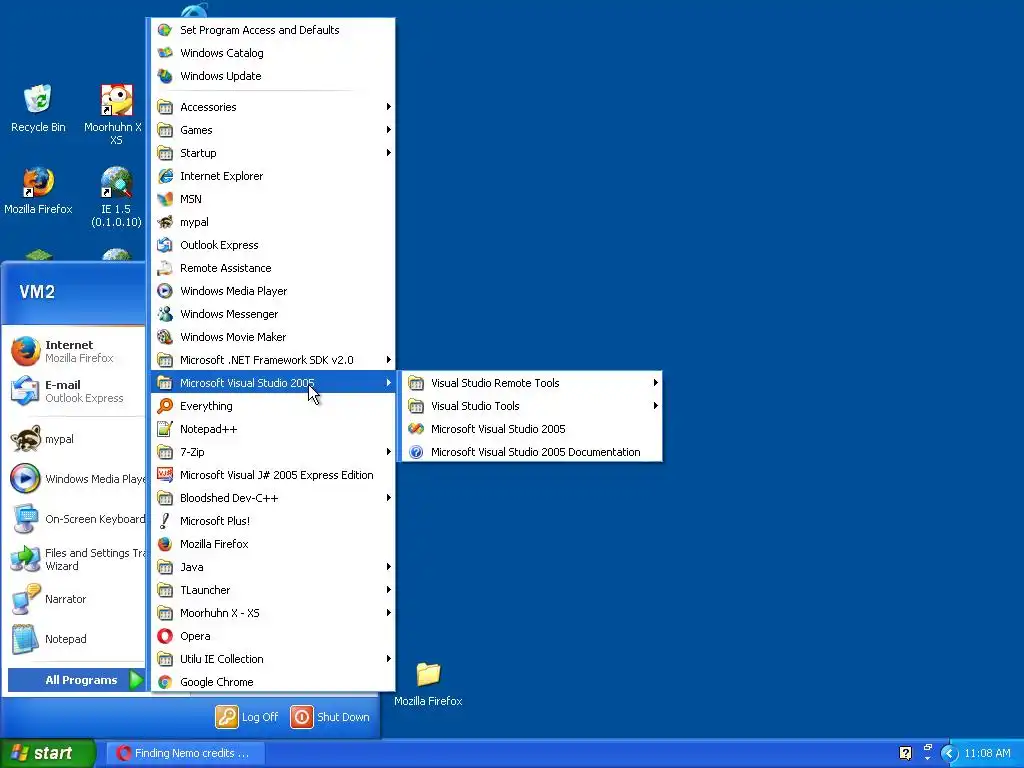Click the Remote Assistance icon
The width and height of the screenshot is (1024, 768).
tap(165, 268)
